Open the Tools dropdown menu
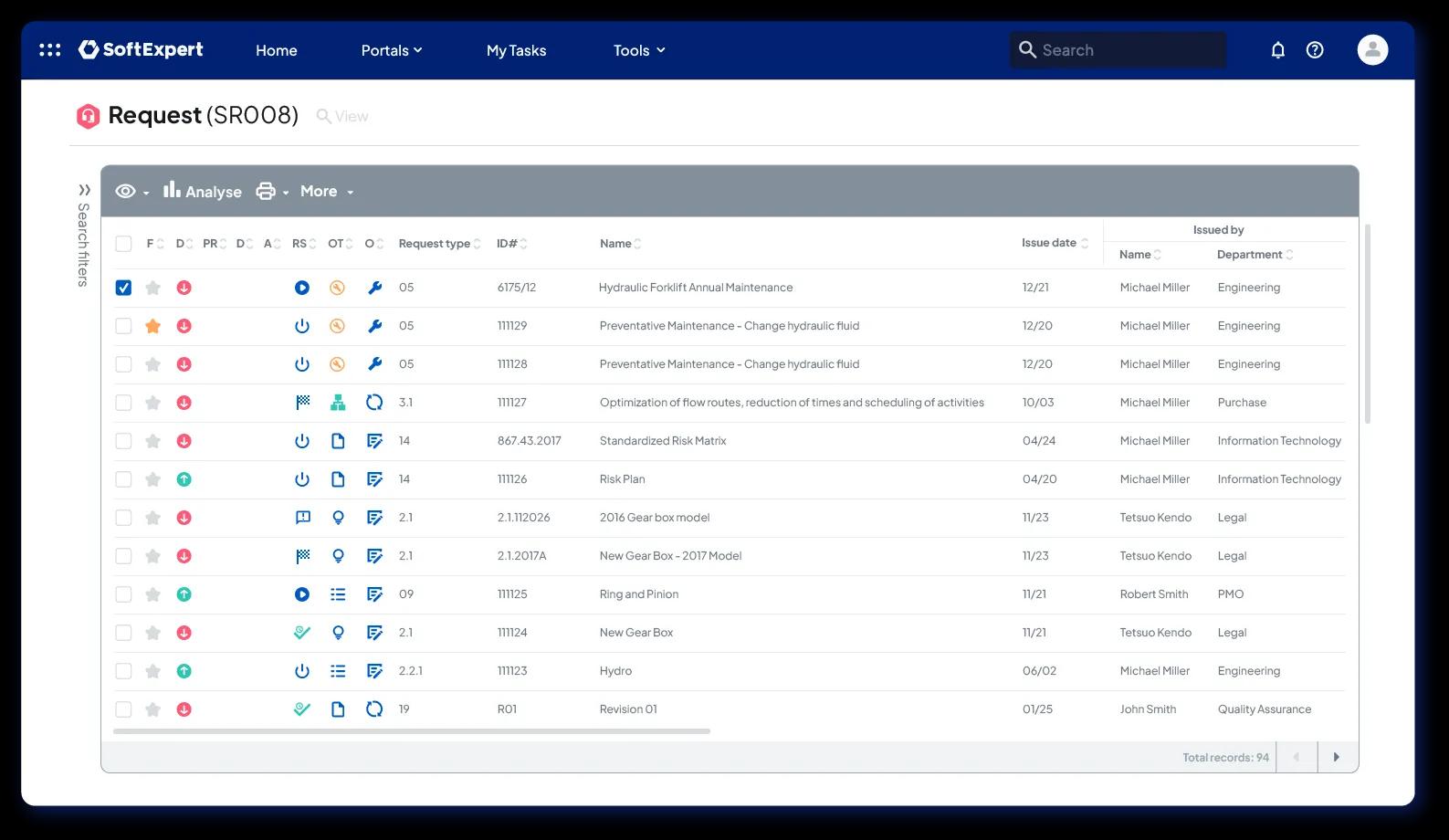The image size is (1449, 840). coord(639,50)
